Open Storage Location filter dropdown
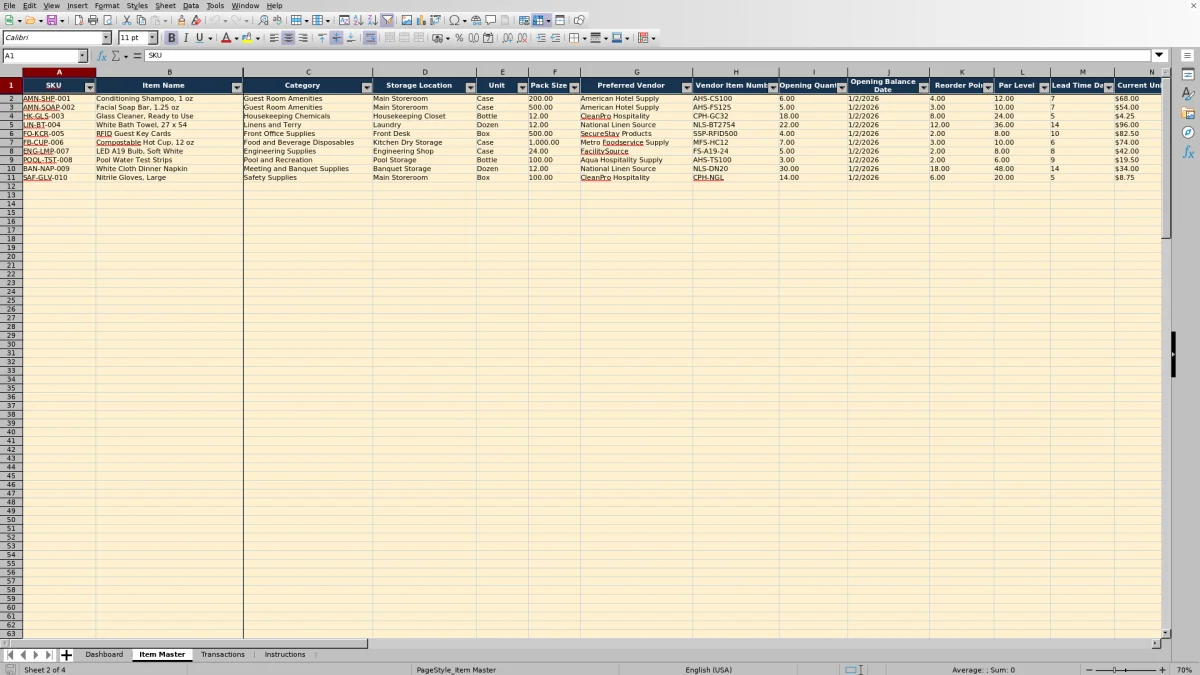 [471, 88]
